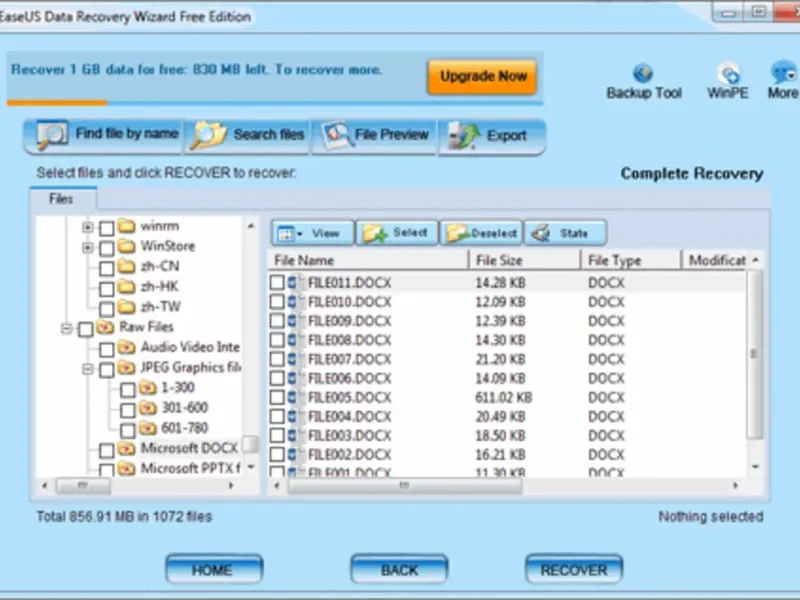Sort by File Size column header
This screenshot has width=800, height=600.
[x=524, y=260]
